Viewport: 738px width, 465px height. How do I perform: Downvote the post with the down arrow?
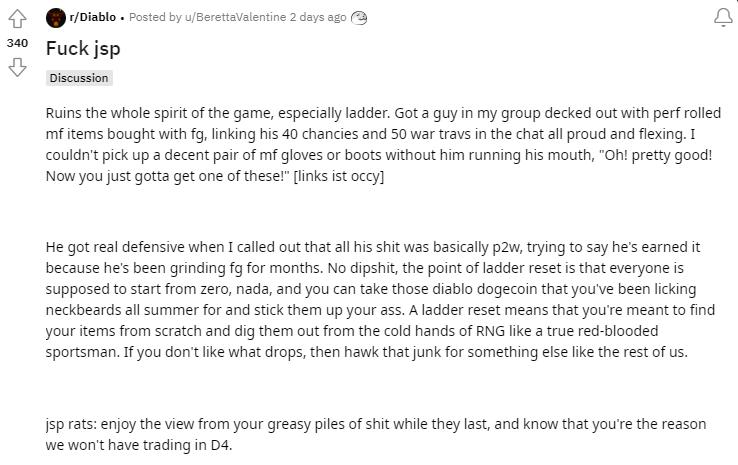17,67
